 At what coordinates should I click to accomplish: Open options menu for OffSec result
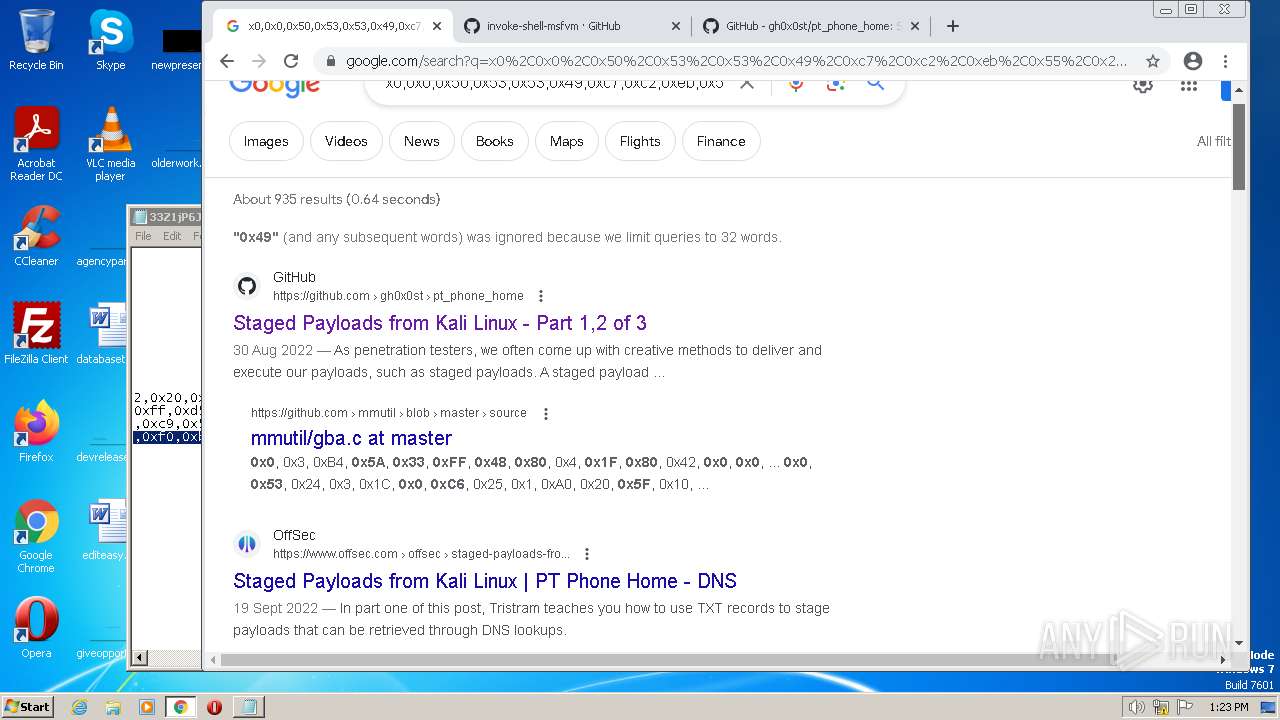tap(587, 554)
